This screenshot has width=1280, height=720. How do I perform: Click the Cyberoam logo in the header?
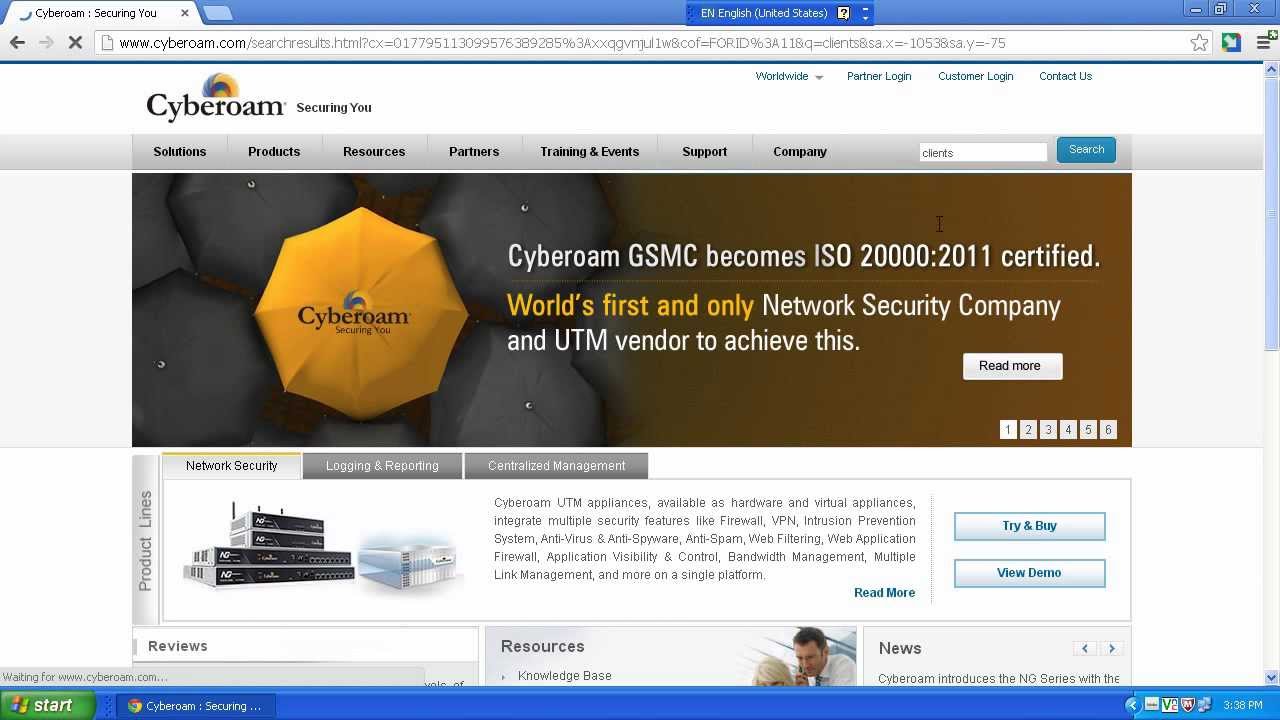[216, 98]
